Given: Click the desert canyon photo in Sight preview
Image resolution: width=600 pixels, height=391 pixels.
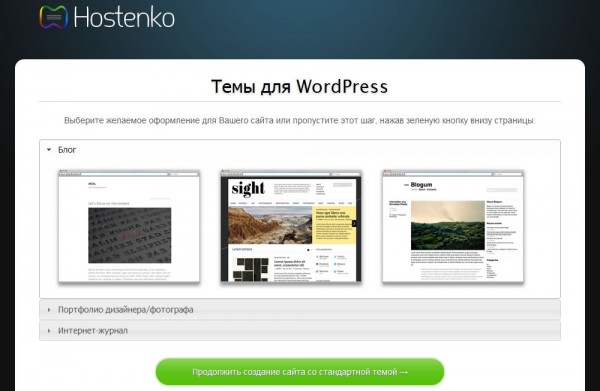Looking at the screenshot, I should click(270, 225).
